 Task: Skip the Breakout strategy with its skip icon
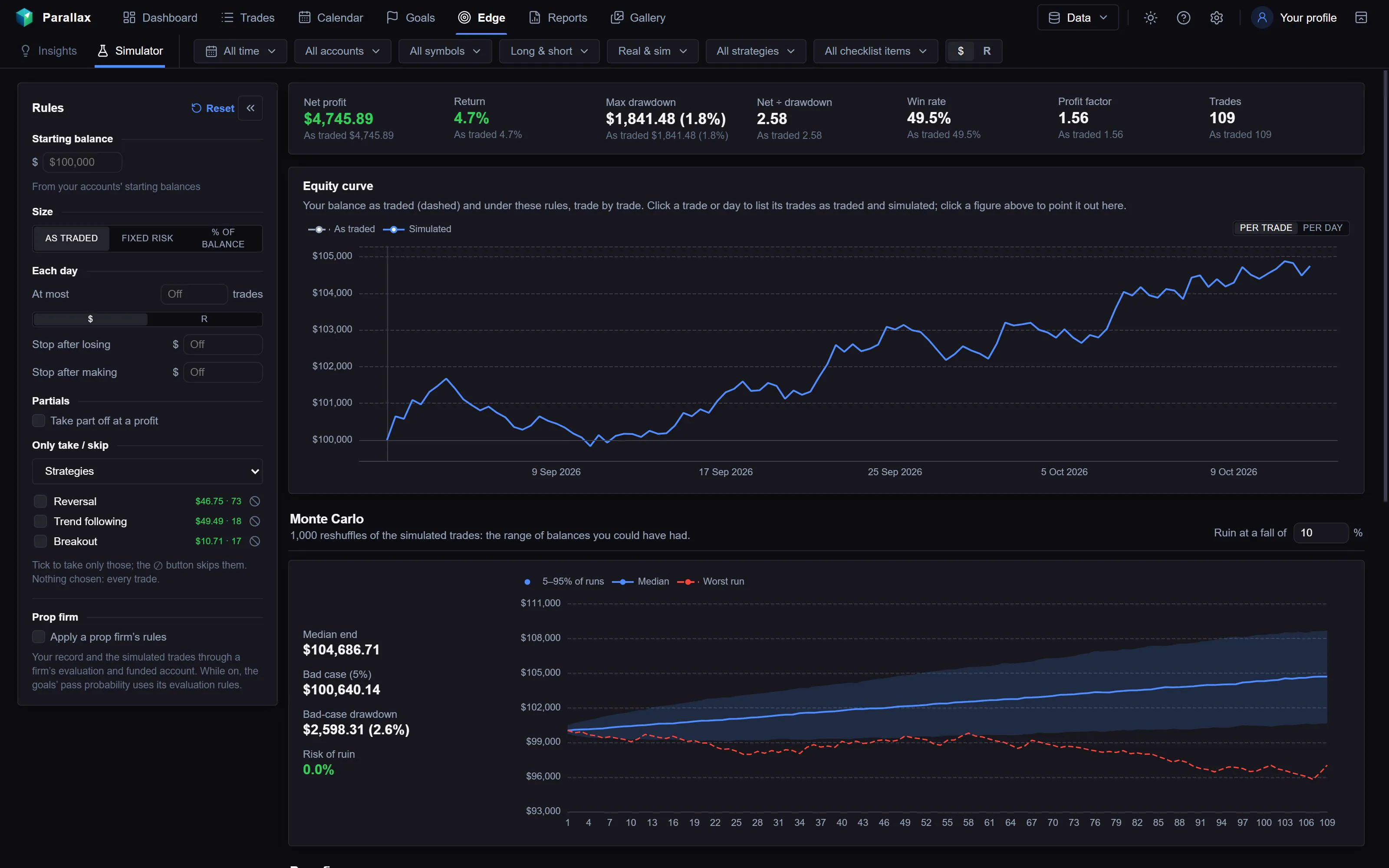pyautogui.click(x=255, y=541)
